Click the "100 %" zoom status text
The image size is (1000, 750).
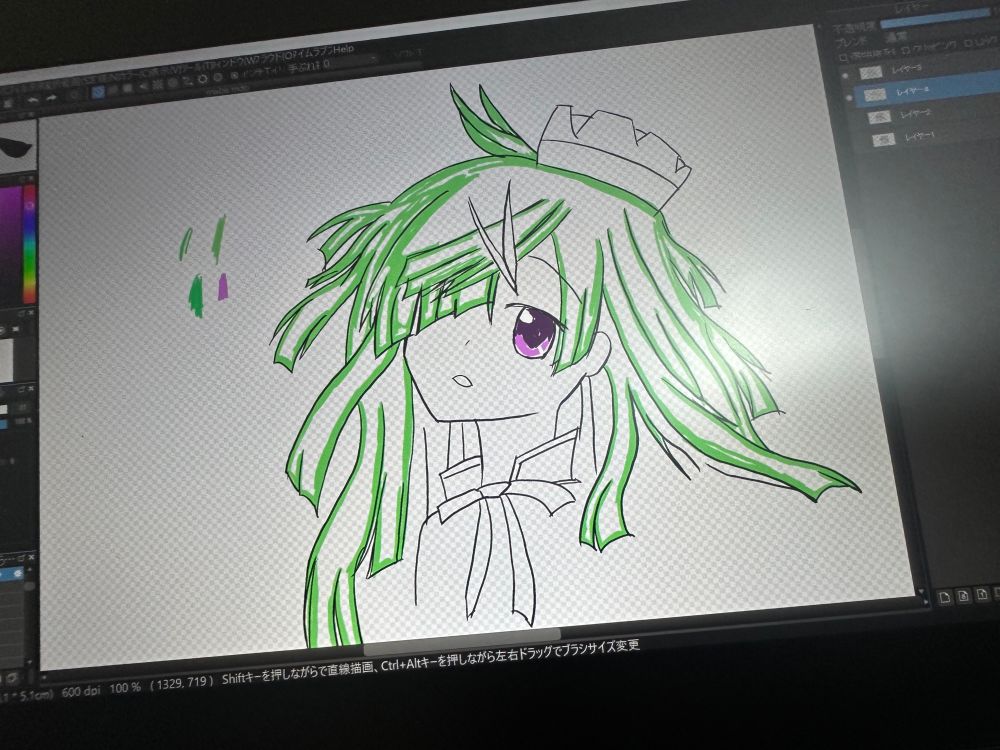(124, 688)
